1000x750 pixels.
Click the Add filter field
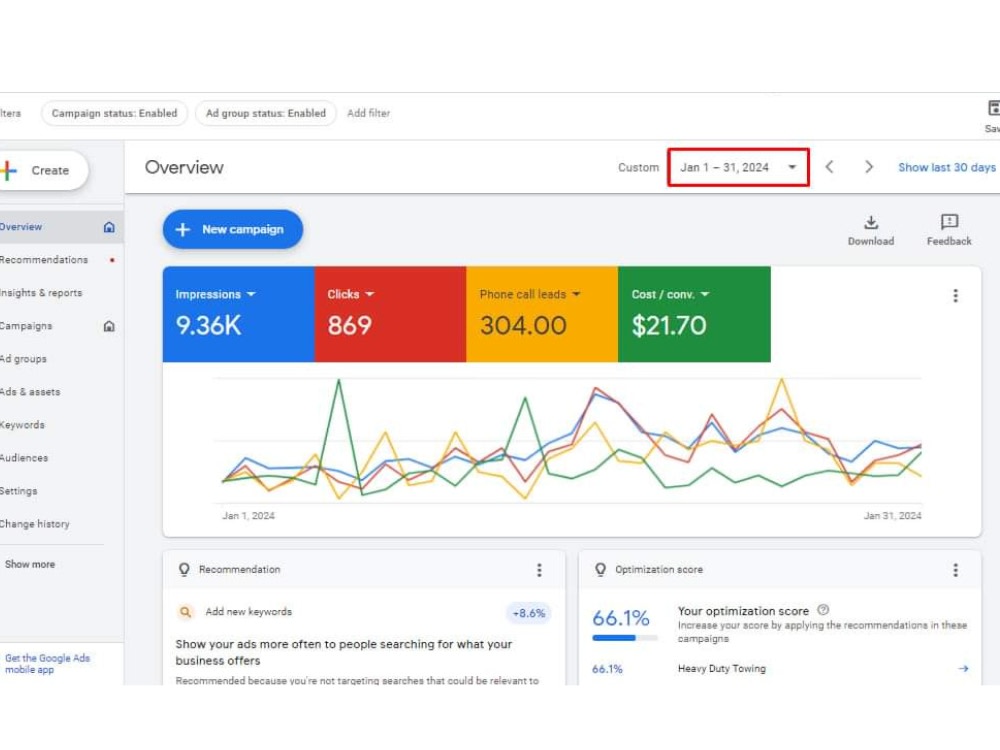pyautogui.click(x=369, y=113)
